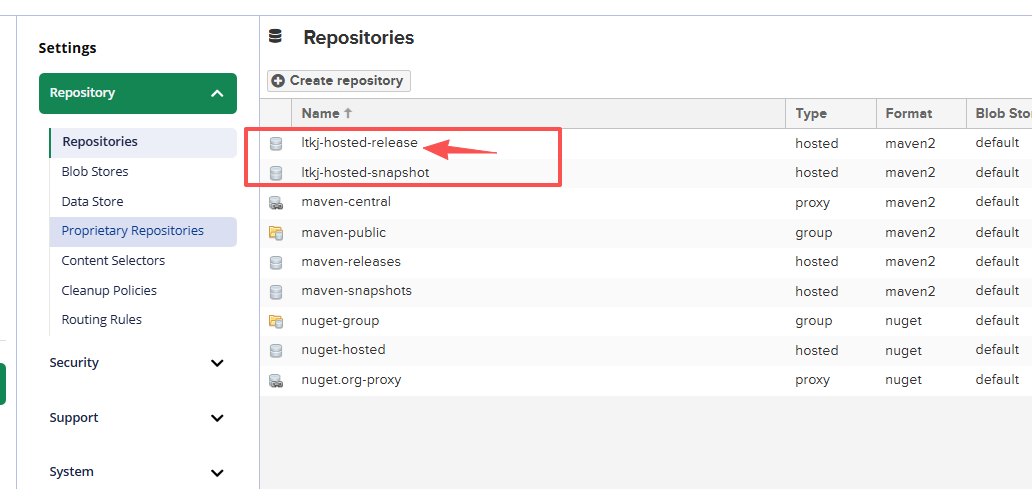Open the ltkj-hosted-release repository
This screenshot has height=489, width=1032.
[359, 143]
